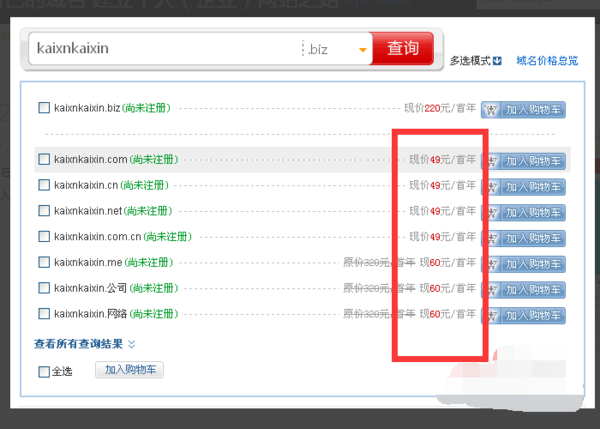Click the cart icon for kaixnkaixin.me
Screen dimensions: 600x429
tap(493, 264)
